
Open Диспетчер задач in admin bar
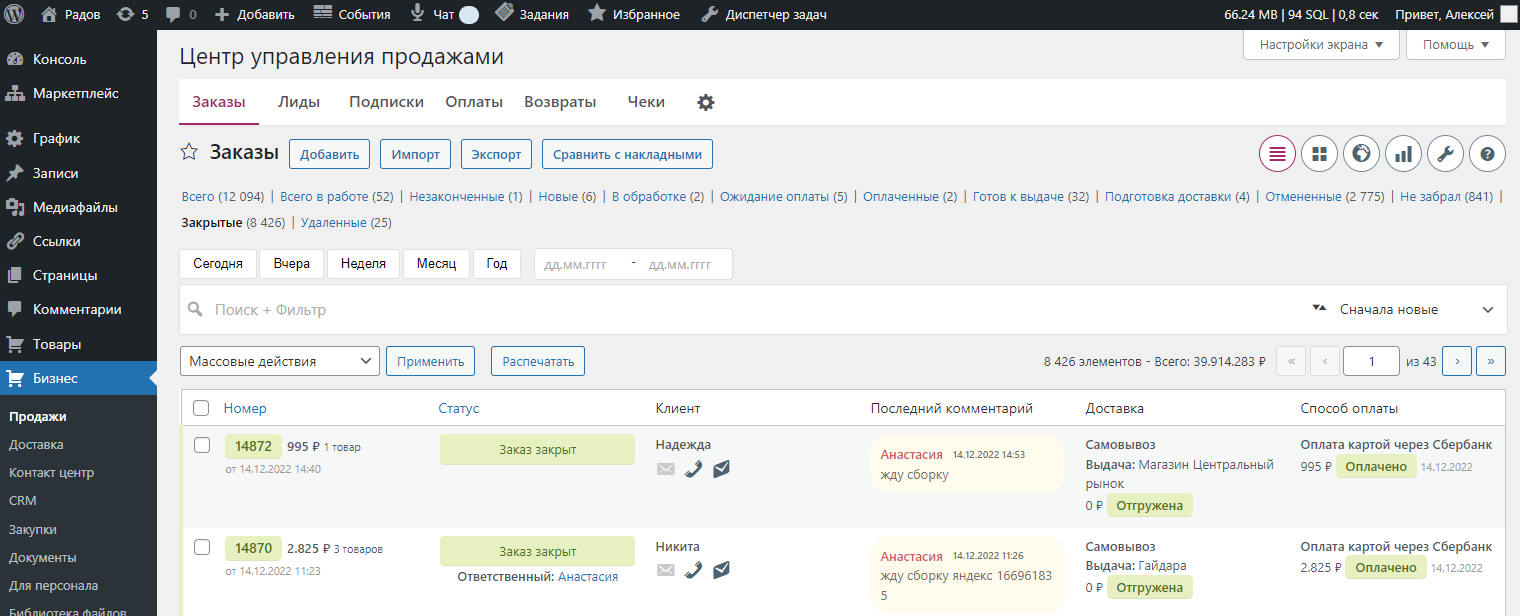[763, 14]
